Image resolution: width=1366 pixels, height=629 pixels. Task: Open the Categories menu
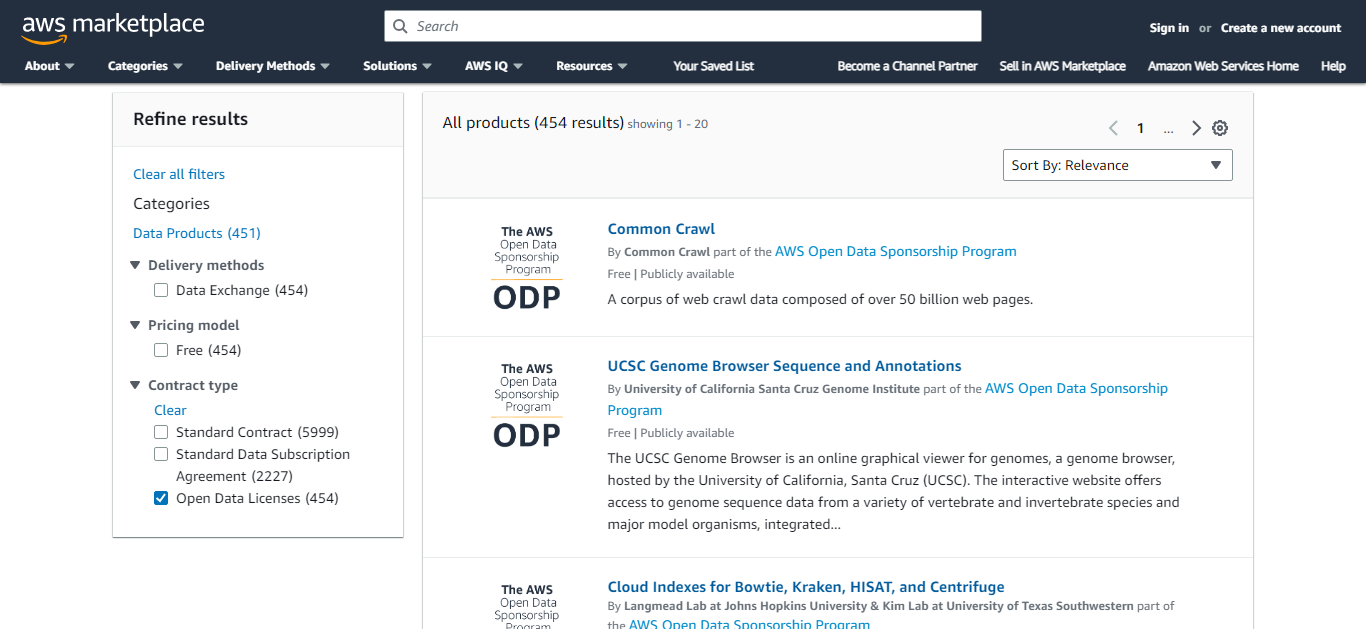[x=145, y=66]
